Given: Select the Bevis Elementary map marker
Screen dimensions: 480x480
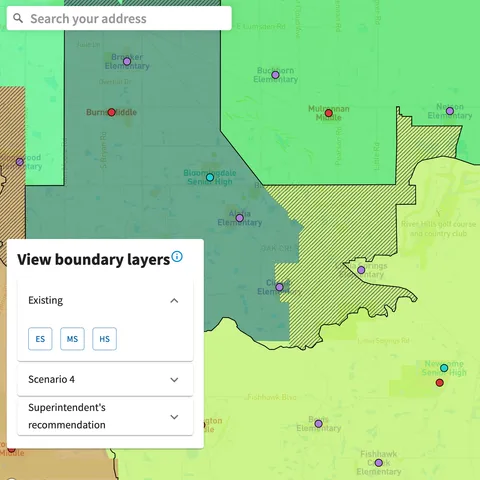Looking at the screenshot, I should pos(318,424).
